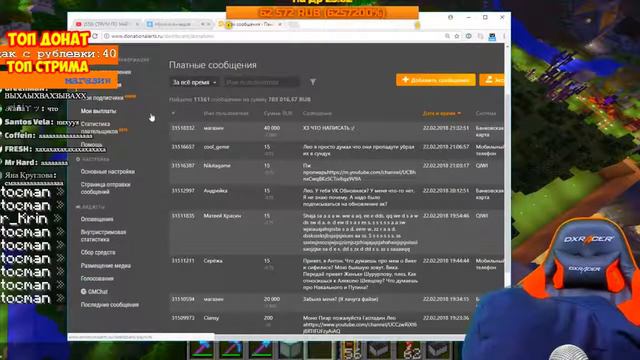Click 'Сообщение' column header
This screenshot has width=640, height=360.
(x=317, y=113)
